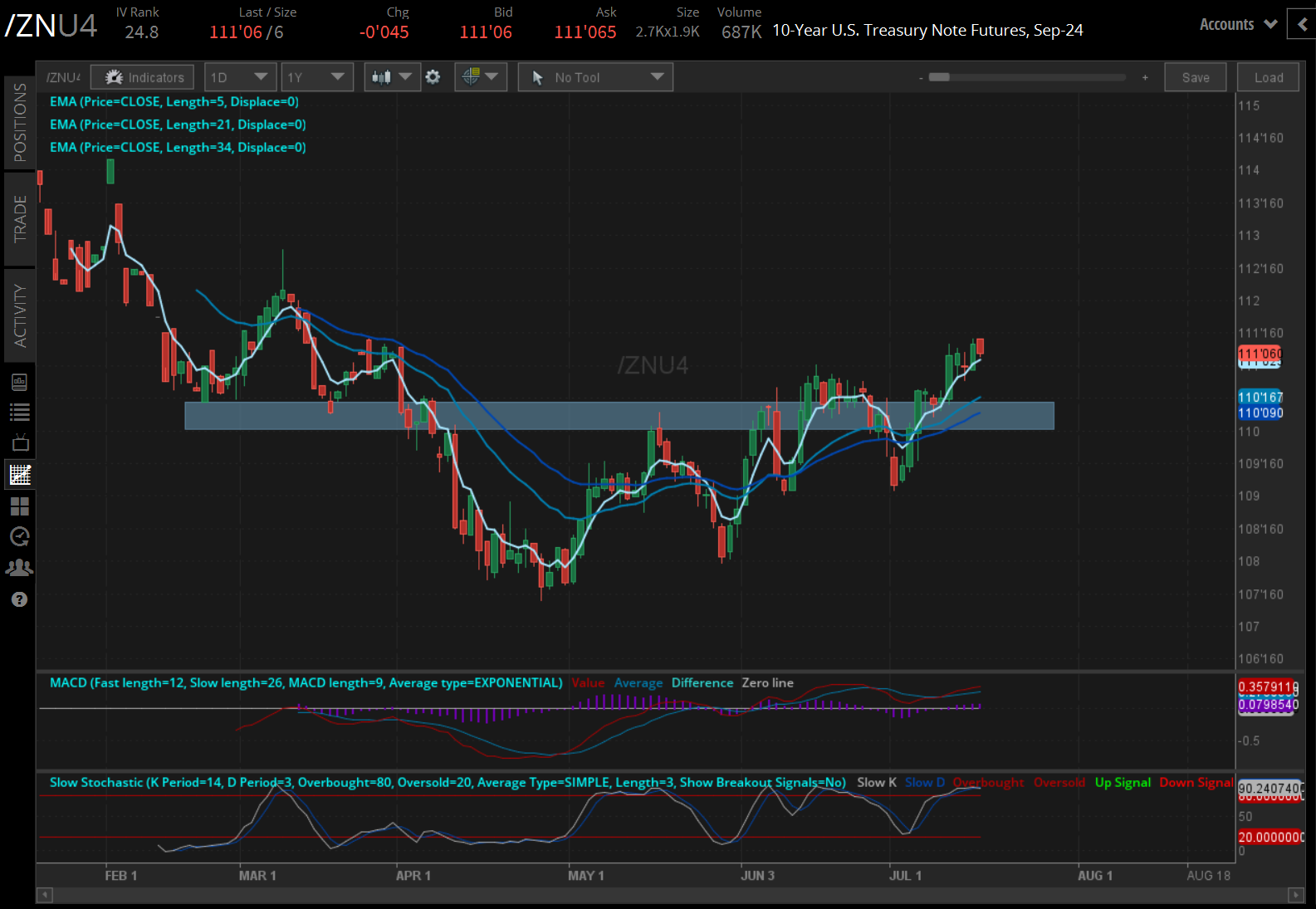Collapse the side panel with left chevron
The width and height of the screenshot is (1316, 909).
click(x=1301, y=24)
